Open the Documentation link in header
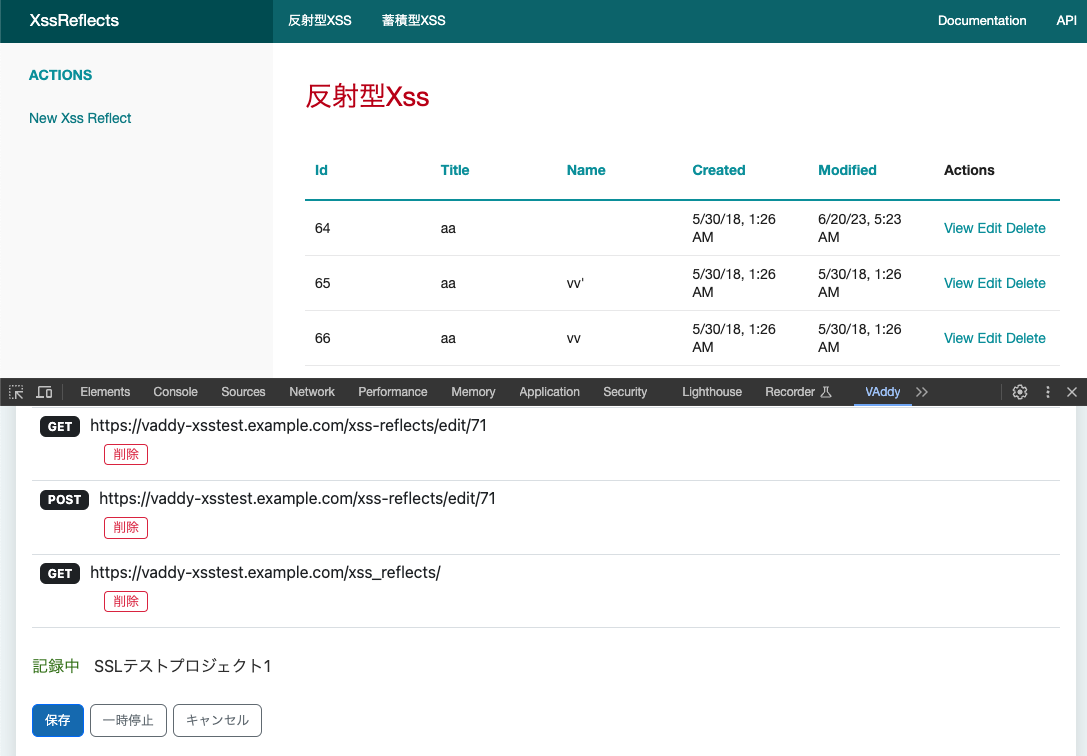 click(981, 20)
